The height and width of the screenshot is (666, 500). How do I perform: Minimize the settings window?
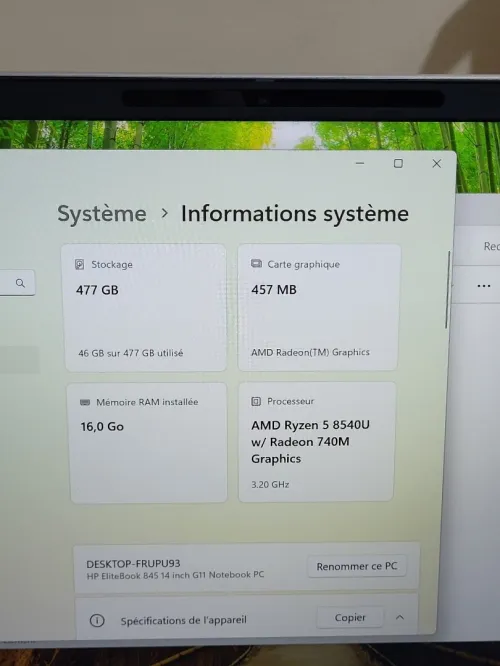(360, 164)
